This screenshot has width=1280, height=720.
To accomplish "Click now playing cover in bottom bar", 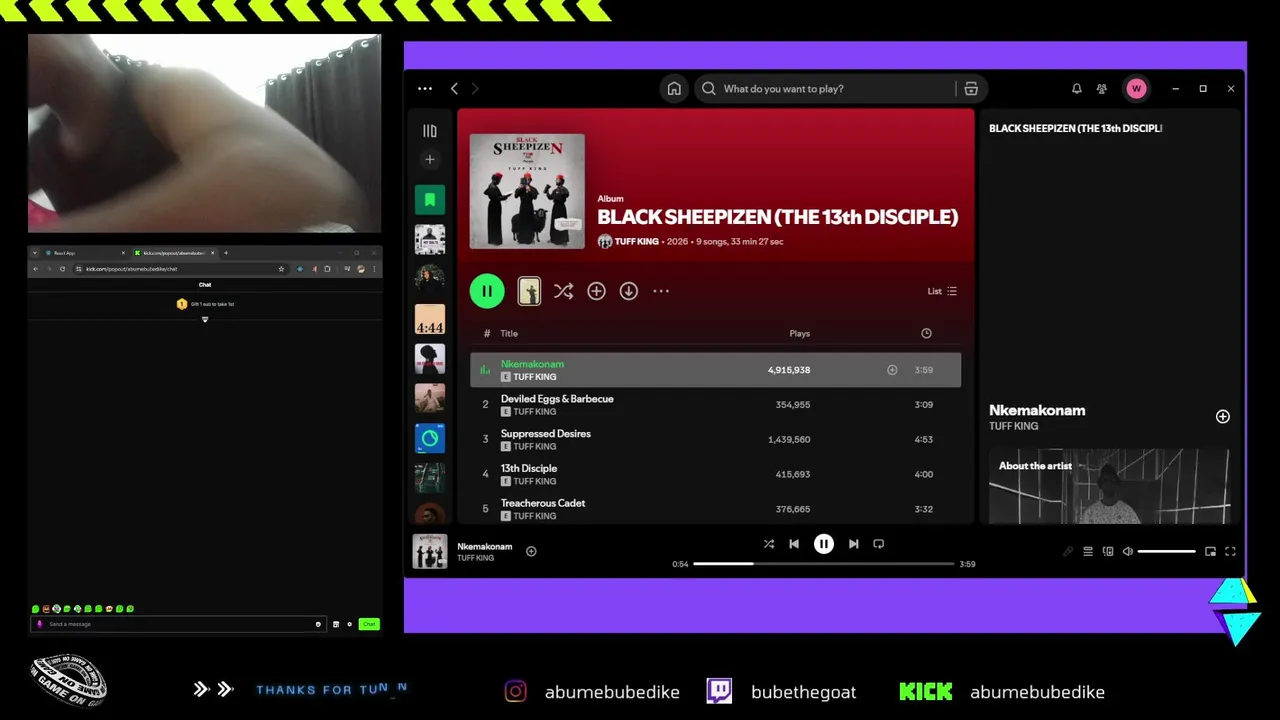I will [430, 551].
